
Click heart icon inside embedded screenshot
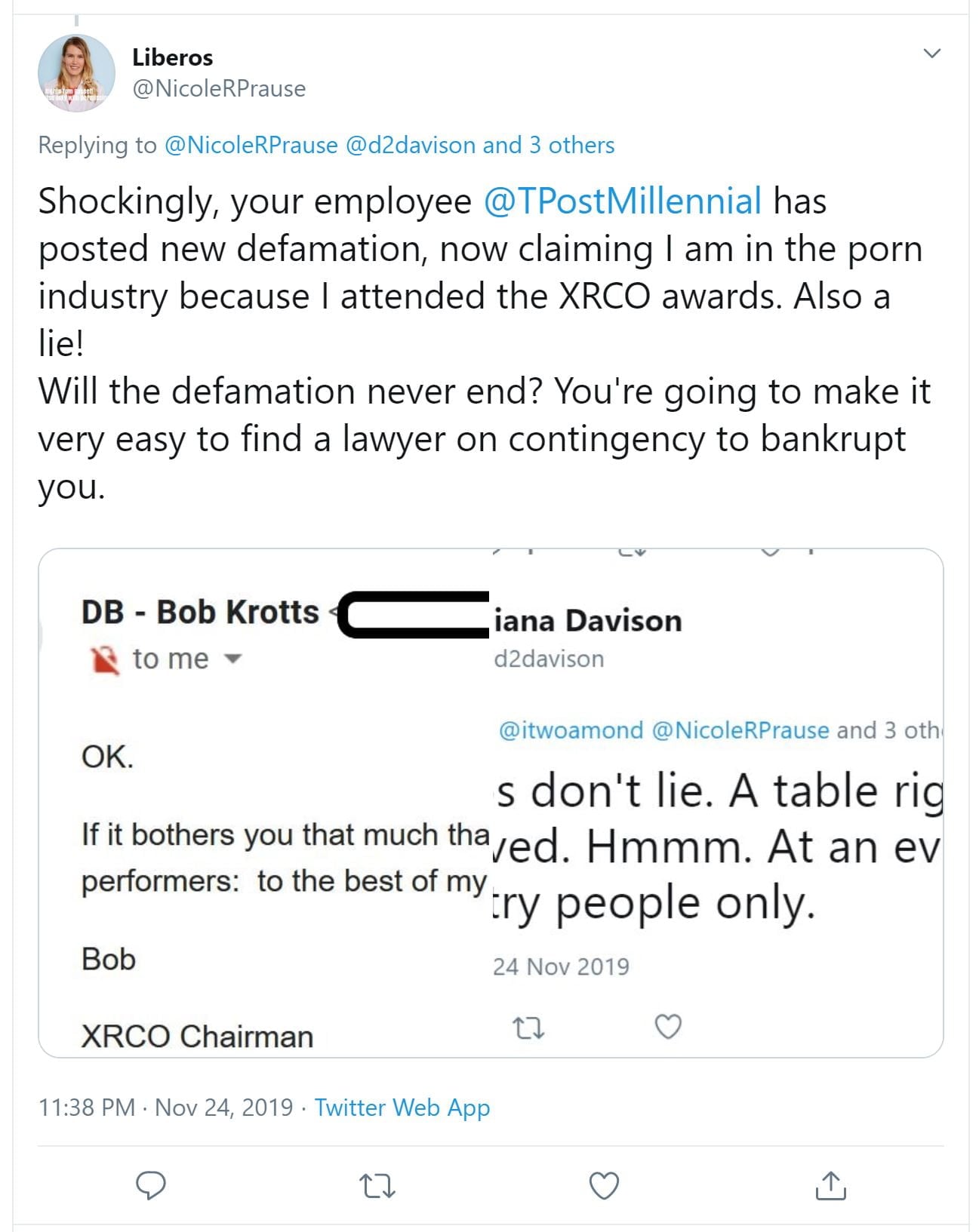tap(668, 1027)
